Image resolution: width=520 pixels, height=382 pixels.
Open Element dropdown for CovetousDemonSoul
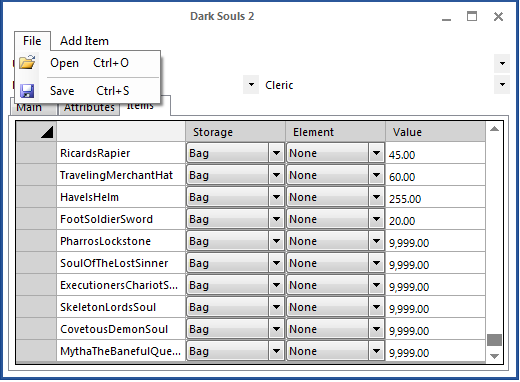coord(376,329)
